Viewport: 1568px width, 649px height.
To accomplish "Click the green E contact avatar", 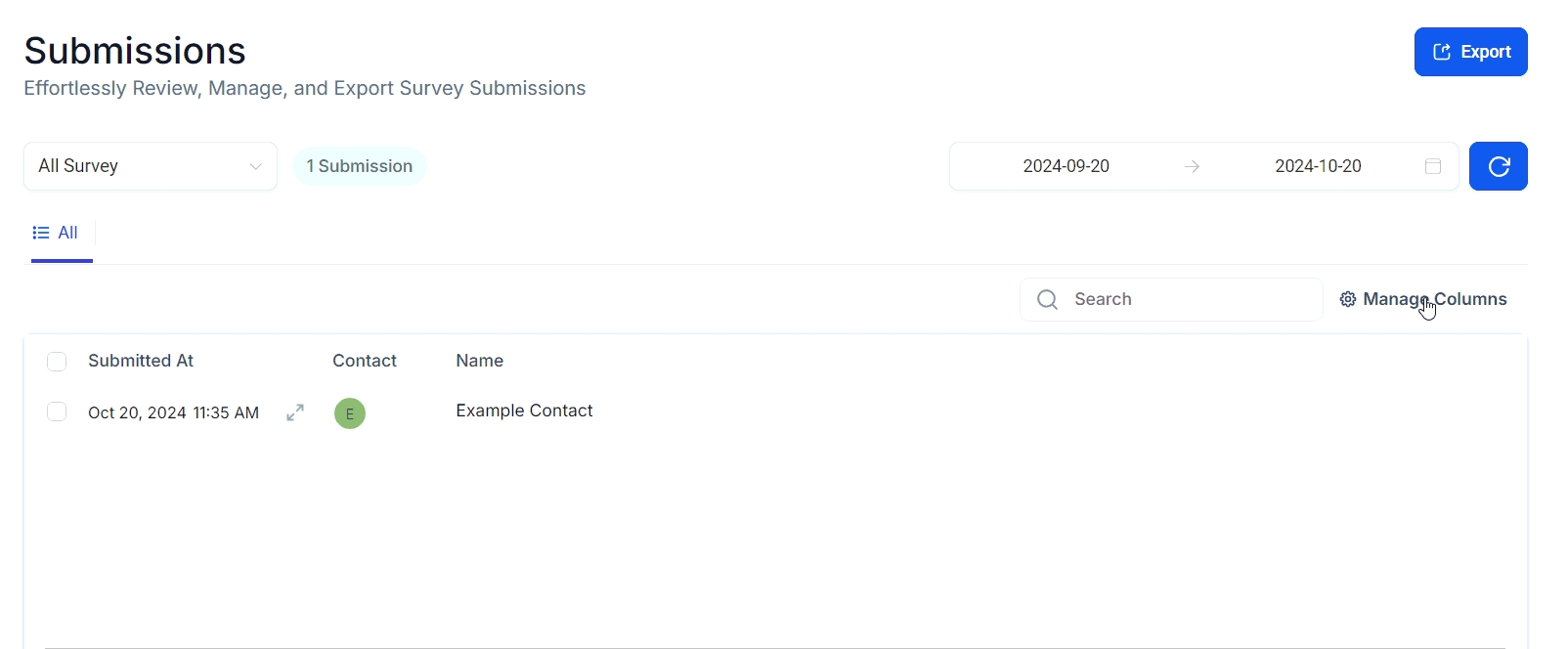I will (x=350, y=413).
